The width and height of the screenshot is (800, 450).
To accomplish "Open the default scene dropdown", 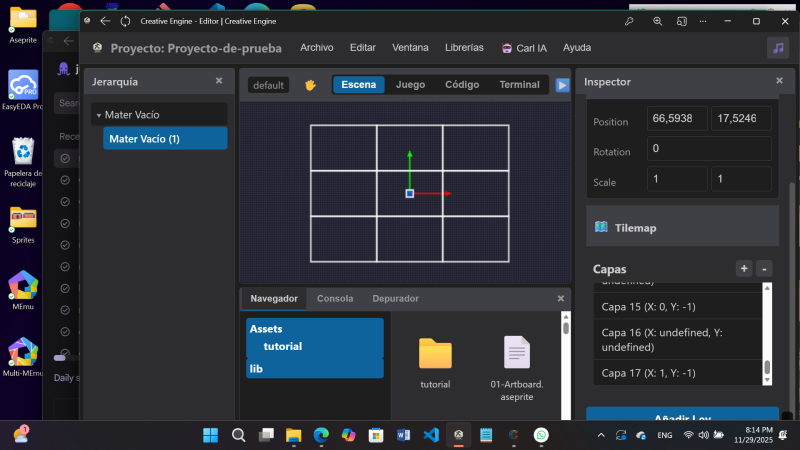I will 269,85.
